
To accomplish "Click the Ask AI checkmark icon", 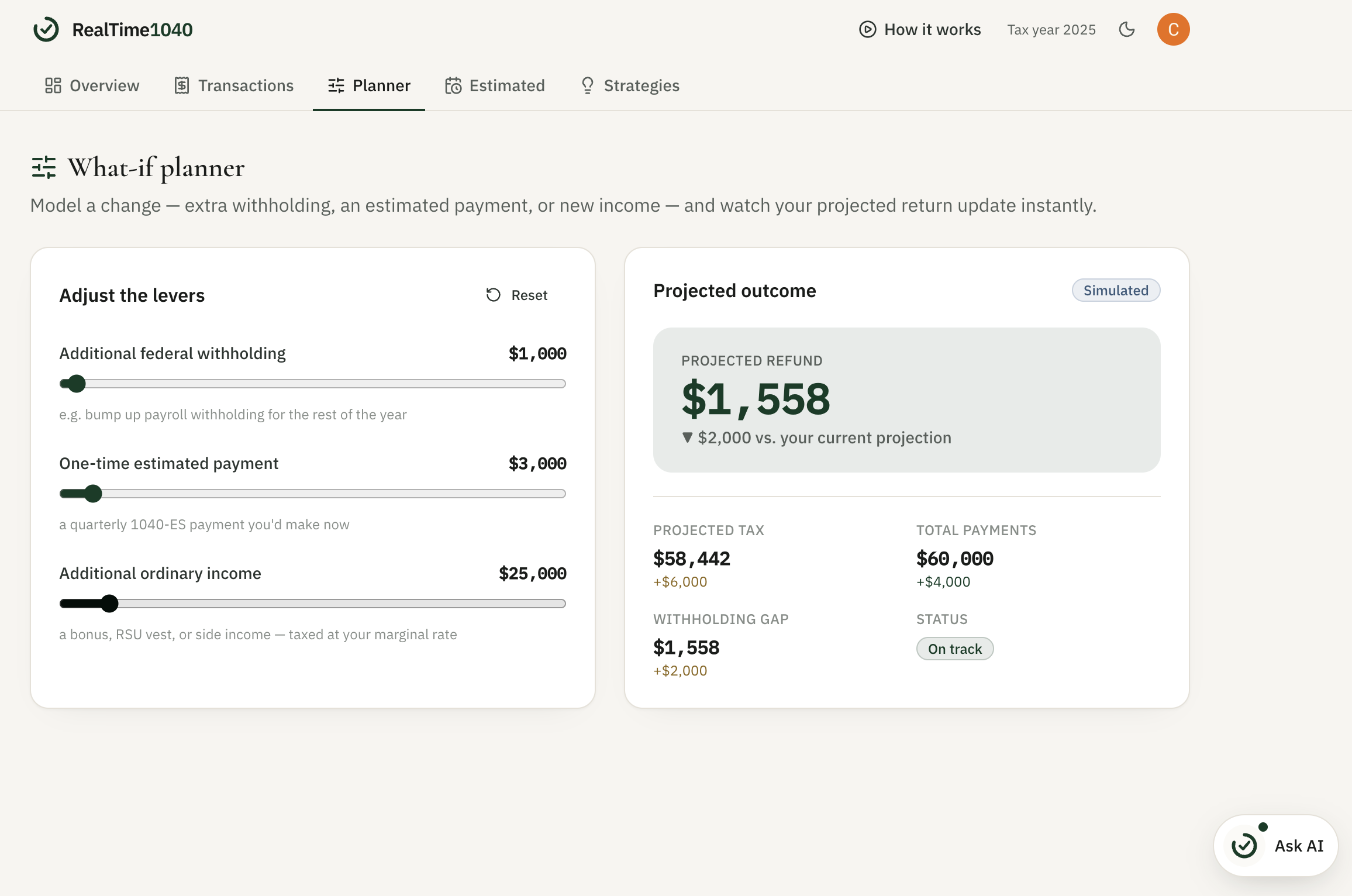I will click(x=1244, y=846).
